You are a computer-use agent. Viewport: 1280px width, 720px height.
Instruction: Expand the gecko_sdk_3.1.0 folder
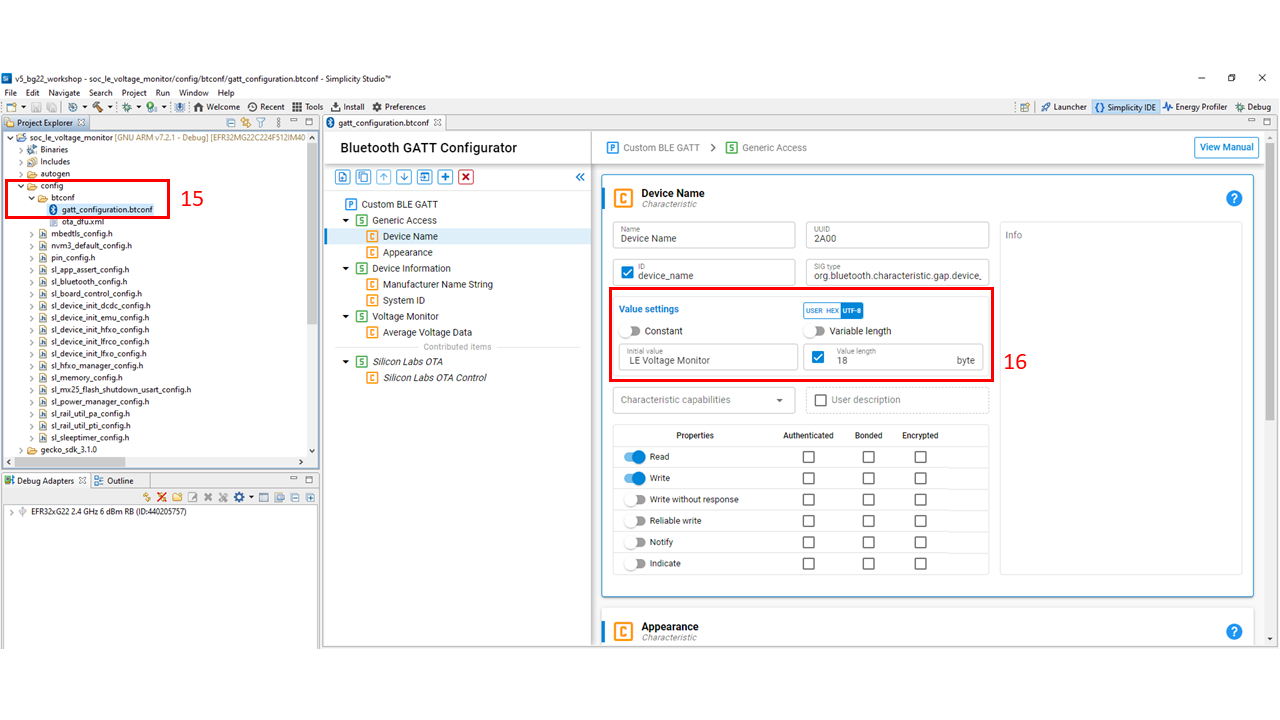(21, 450)
